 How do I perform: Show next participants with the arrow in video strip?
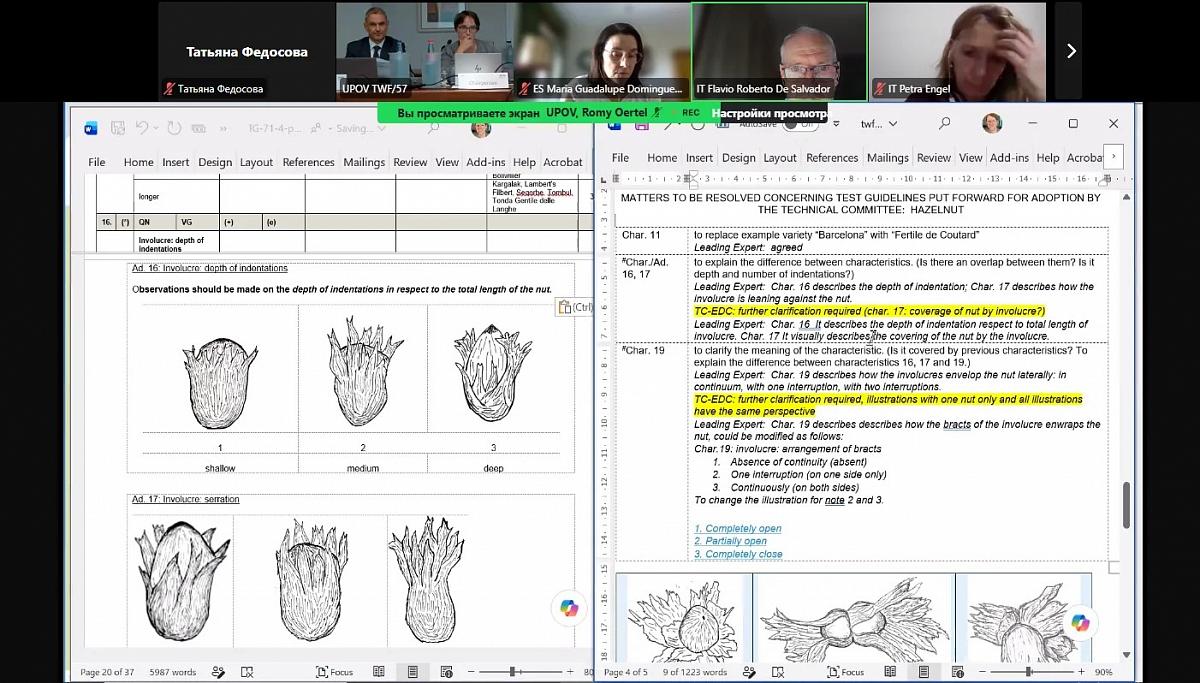tap(1070, 51)
